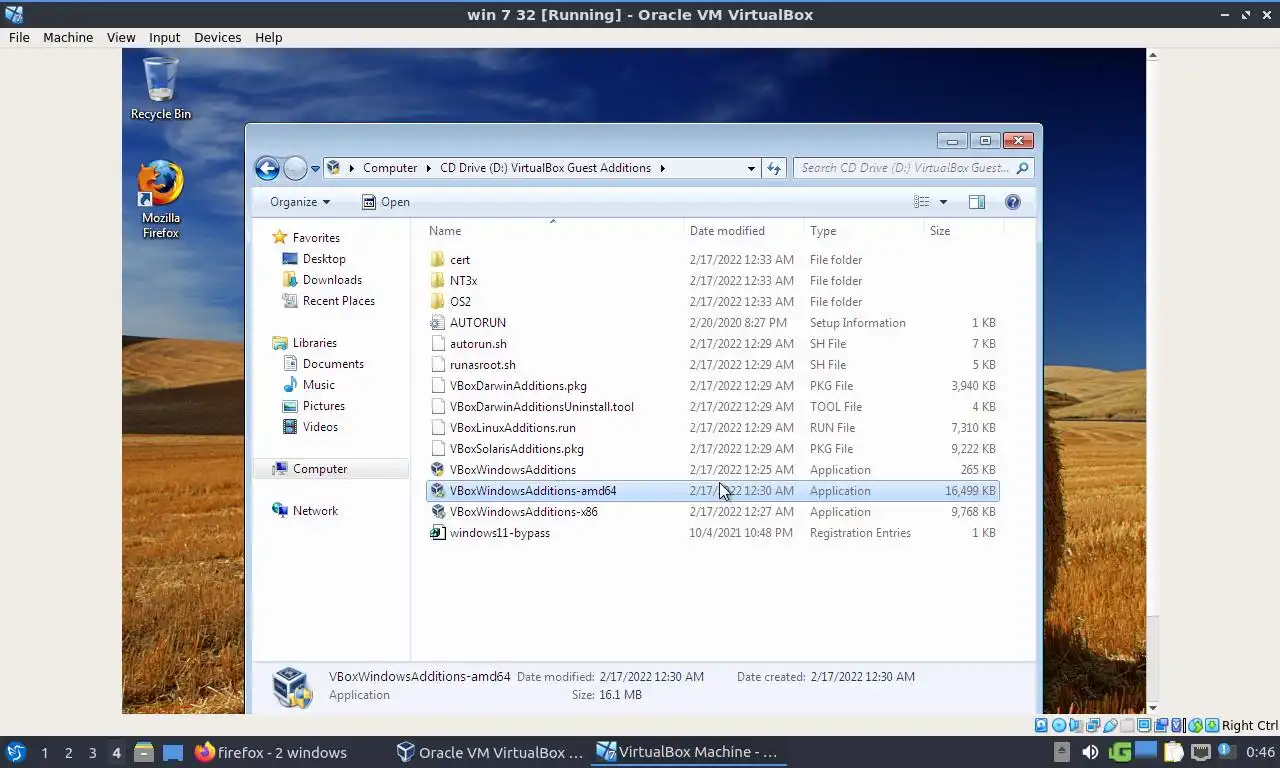The width and height of the screenshot is (1280, 768).
Task: Click the host network tray icon
Action: pos(1201,752)
